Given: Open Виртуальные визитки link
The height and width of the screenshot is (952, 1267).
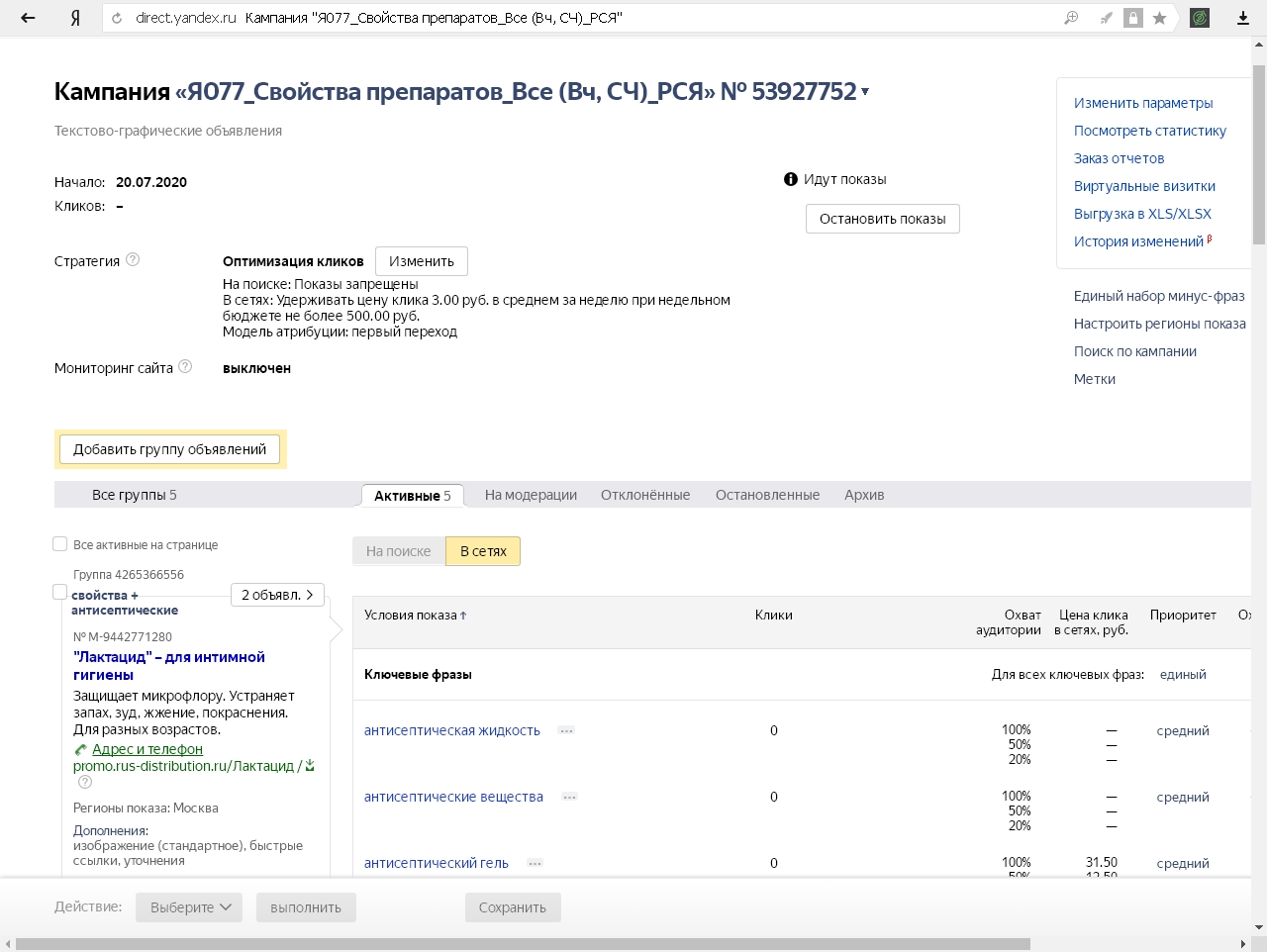Looking at the screenshot, I should pyautogui.click(x=1144, y=186).
